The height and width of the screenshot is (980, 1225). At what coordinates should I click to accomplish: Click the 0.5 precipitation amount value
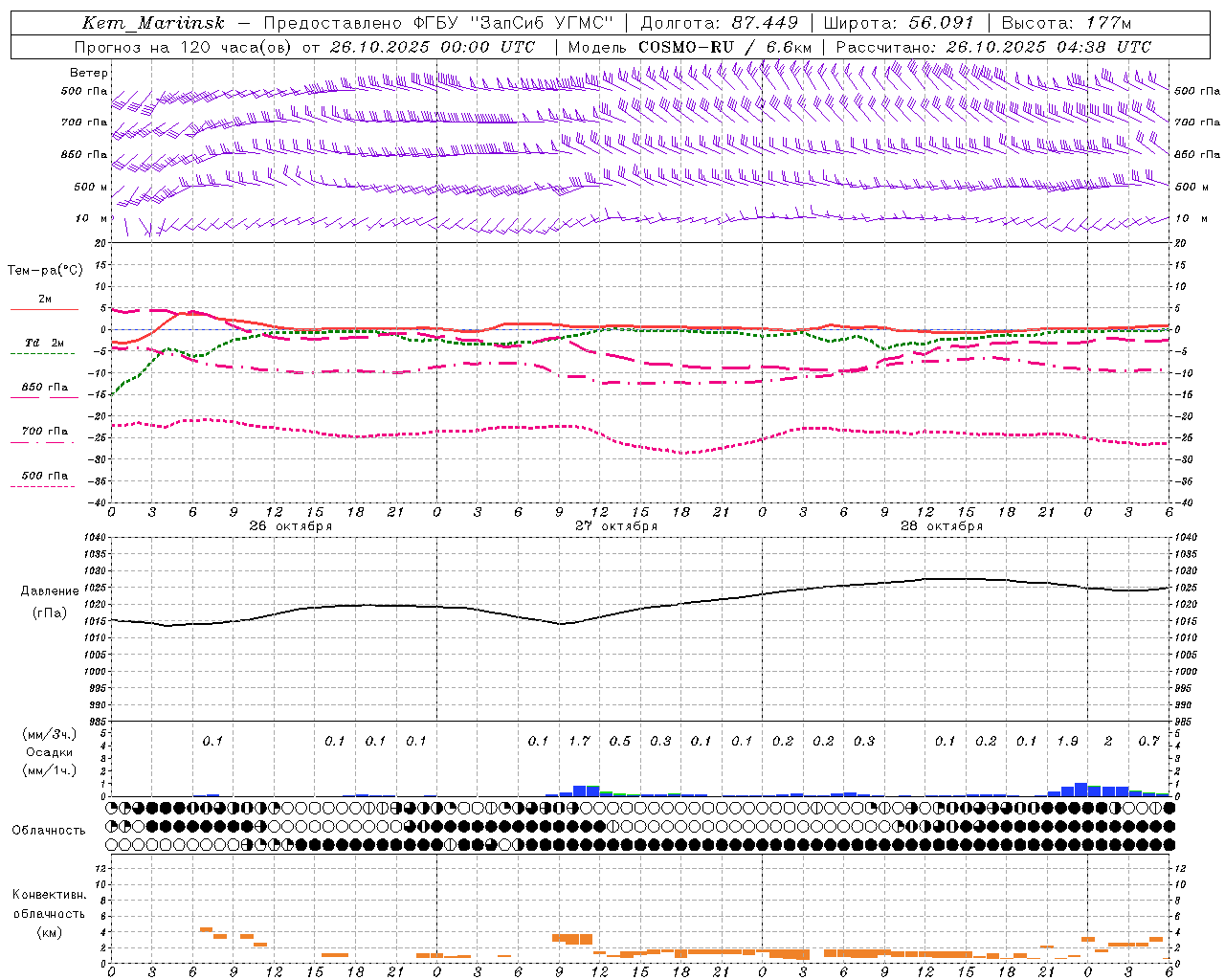point(620,741)
